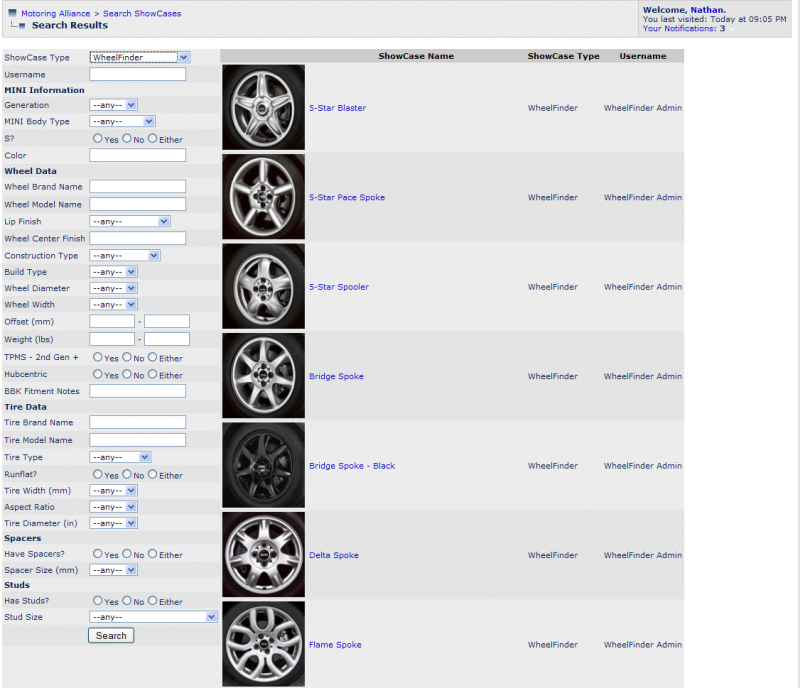Open the Delta Spoke showcase link
The image size is (800, 688).
pos(333,555)
